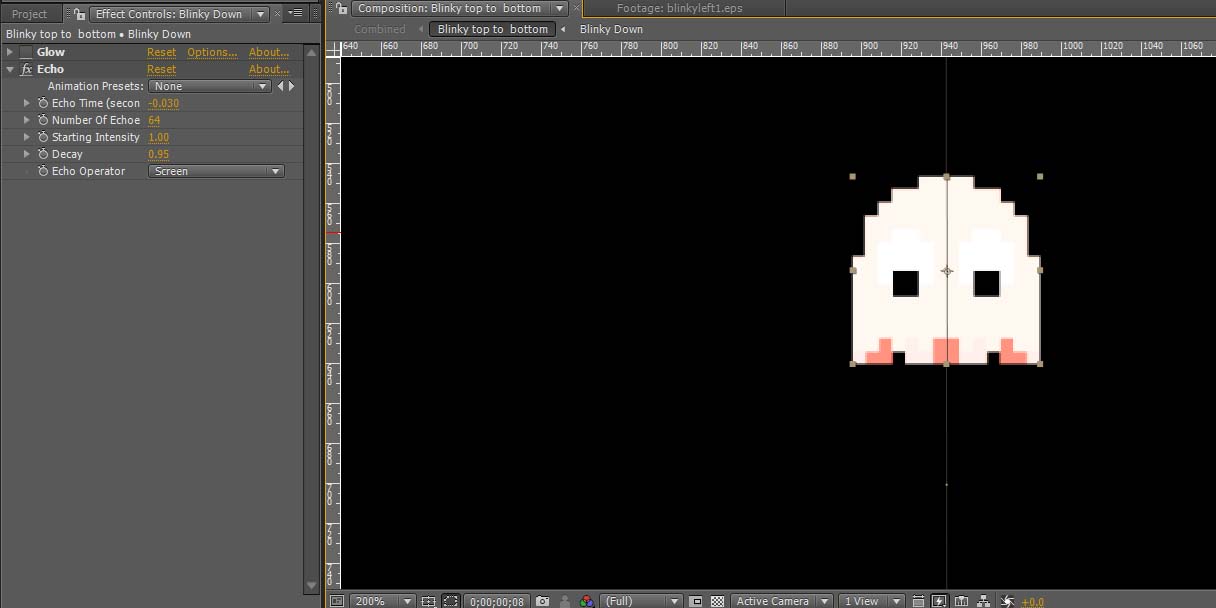The height and width of the screenshot is (608, 1216).
Task: Open the 1 View layout dropdown
Action: pos(871,601)
